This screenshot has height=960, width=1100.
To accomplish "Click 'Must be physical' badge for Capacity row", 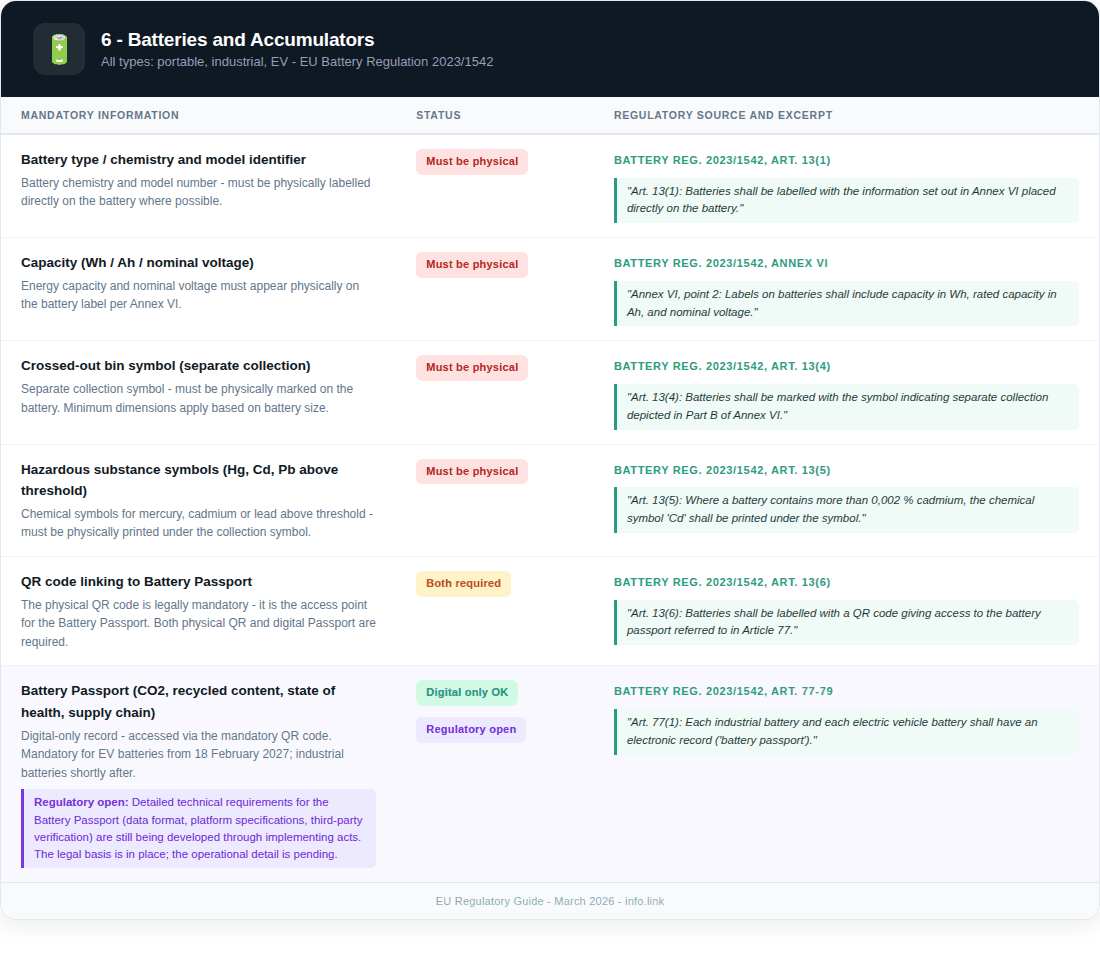I will point(472,265).
